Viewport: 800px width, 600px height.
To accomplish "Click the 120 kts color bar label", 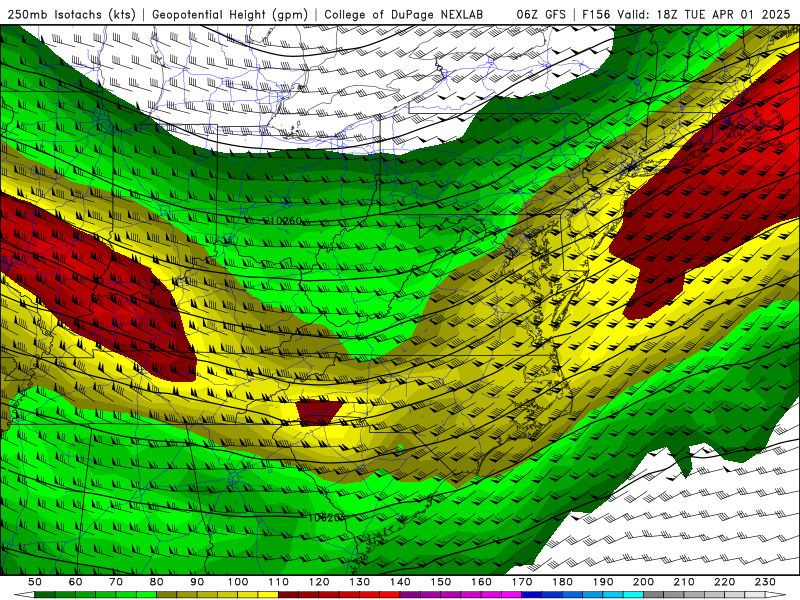I will coord(319,582).
